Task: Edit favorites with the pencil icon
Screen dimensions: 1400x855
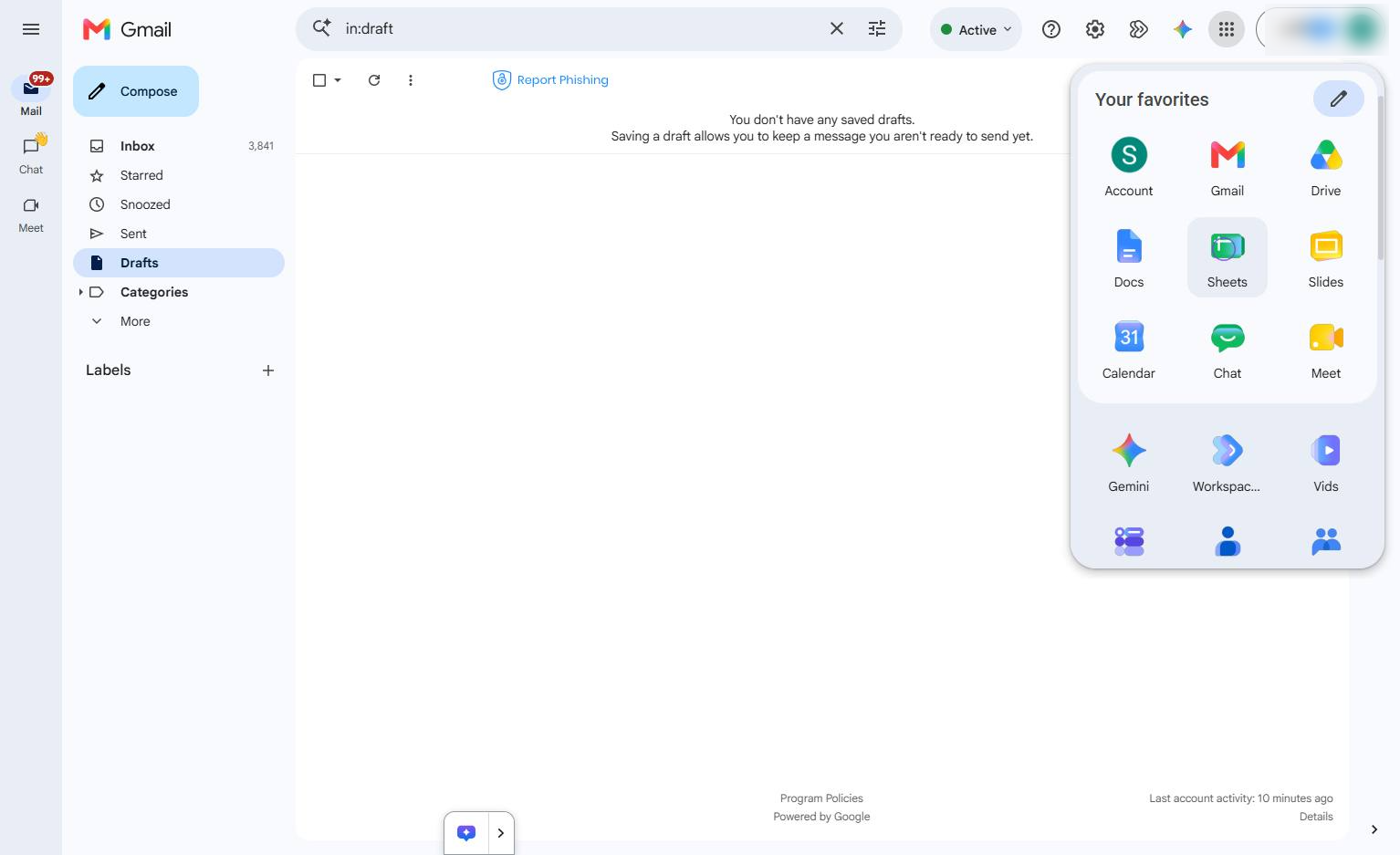Action: coord(1338,99)
